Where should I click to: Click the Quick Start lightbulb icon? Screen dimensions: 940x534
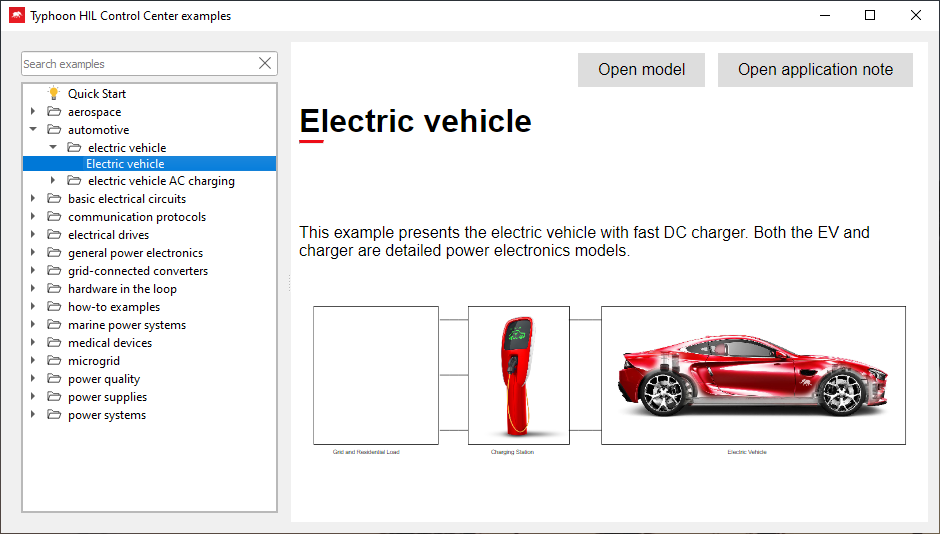54,93
